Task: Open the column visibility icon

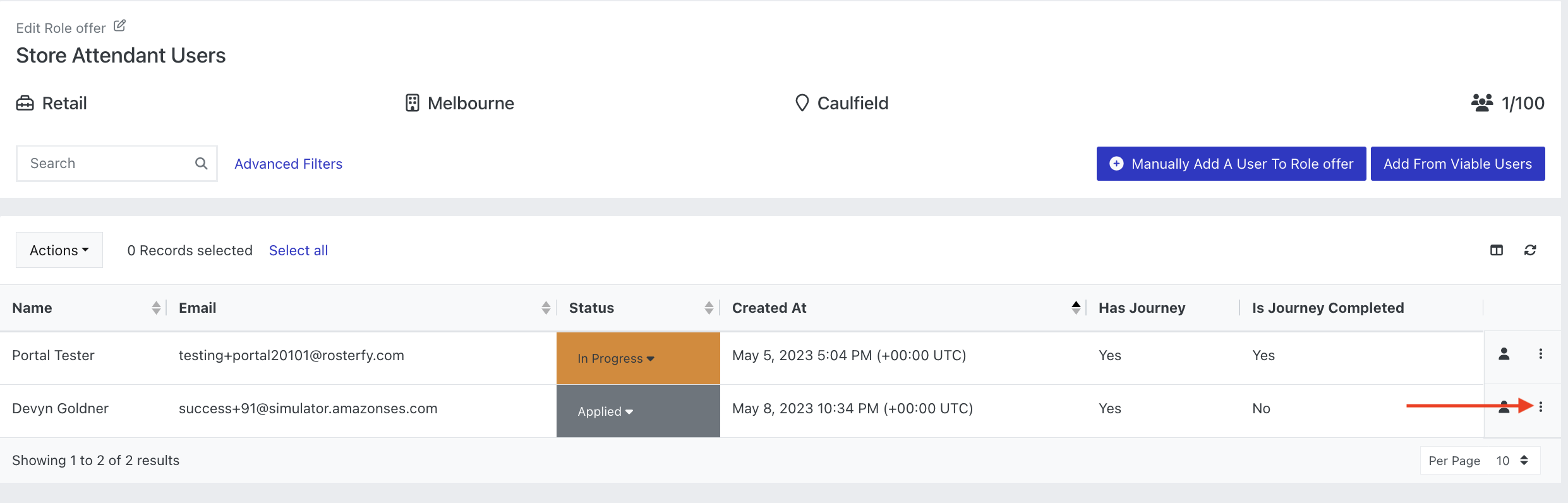Action: (1497, 250)
